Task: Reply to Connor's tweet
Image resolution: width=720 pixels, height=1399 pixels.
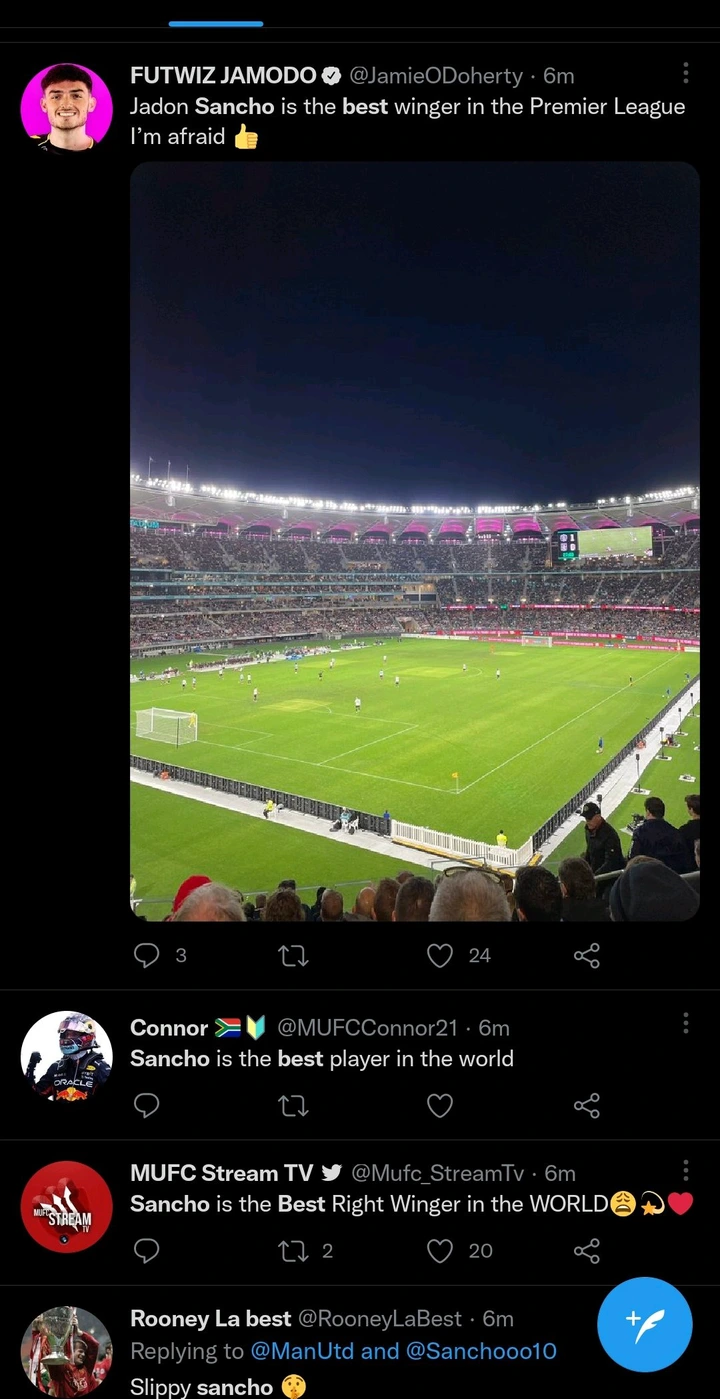Action: pos(146,1105)
